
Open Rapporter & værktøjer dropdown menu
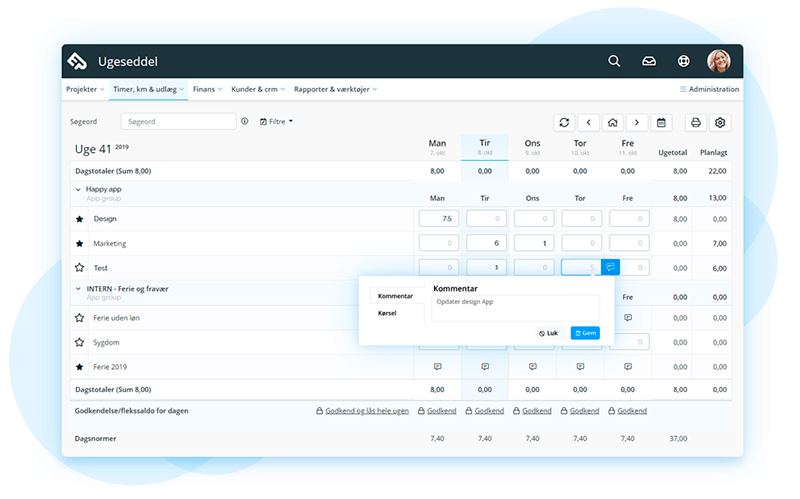(336, 89)
